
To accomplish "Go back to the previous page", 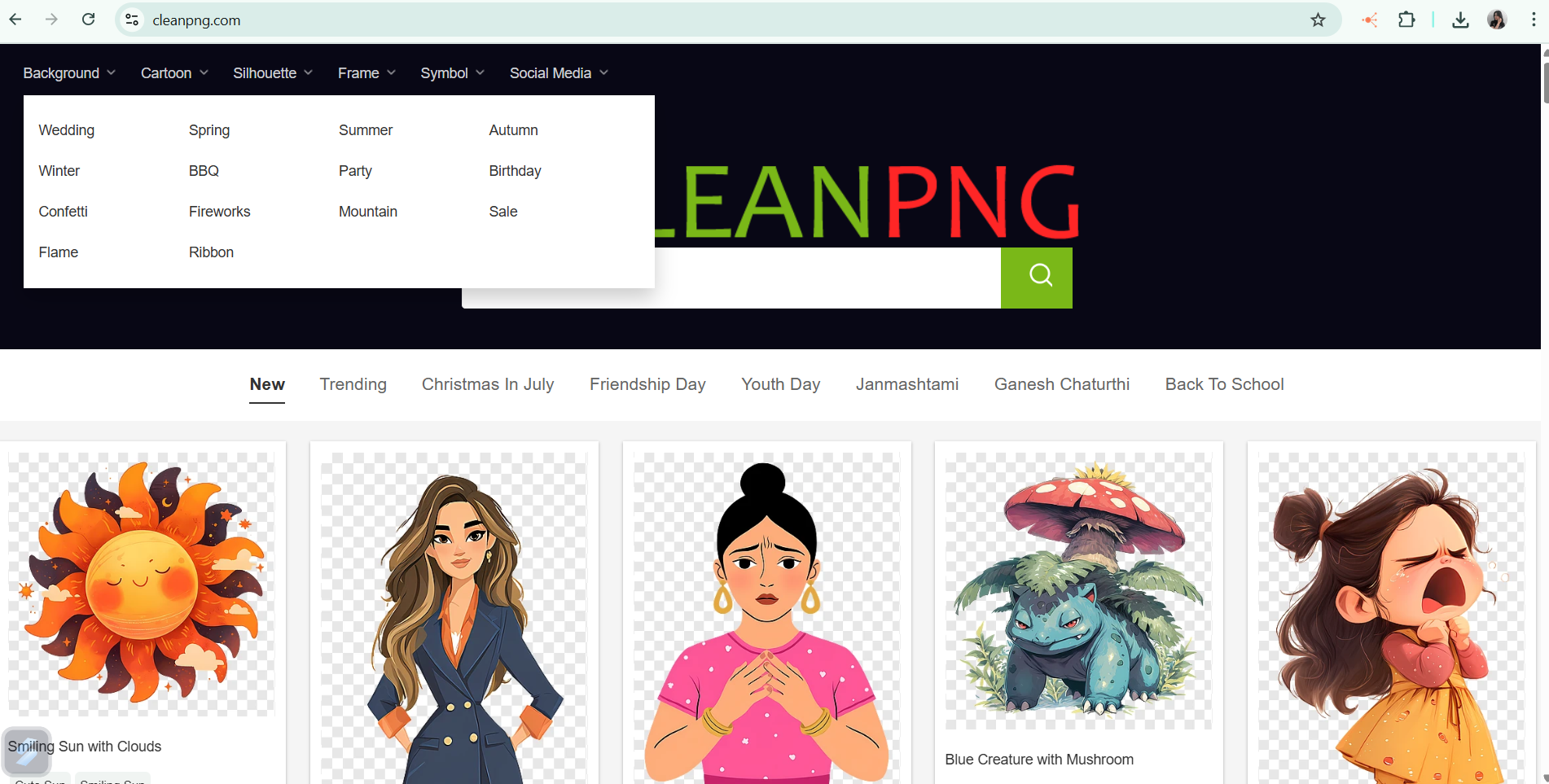I will [x=15, y=20].
